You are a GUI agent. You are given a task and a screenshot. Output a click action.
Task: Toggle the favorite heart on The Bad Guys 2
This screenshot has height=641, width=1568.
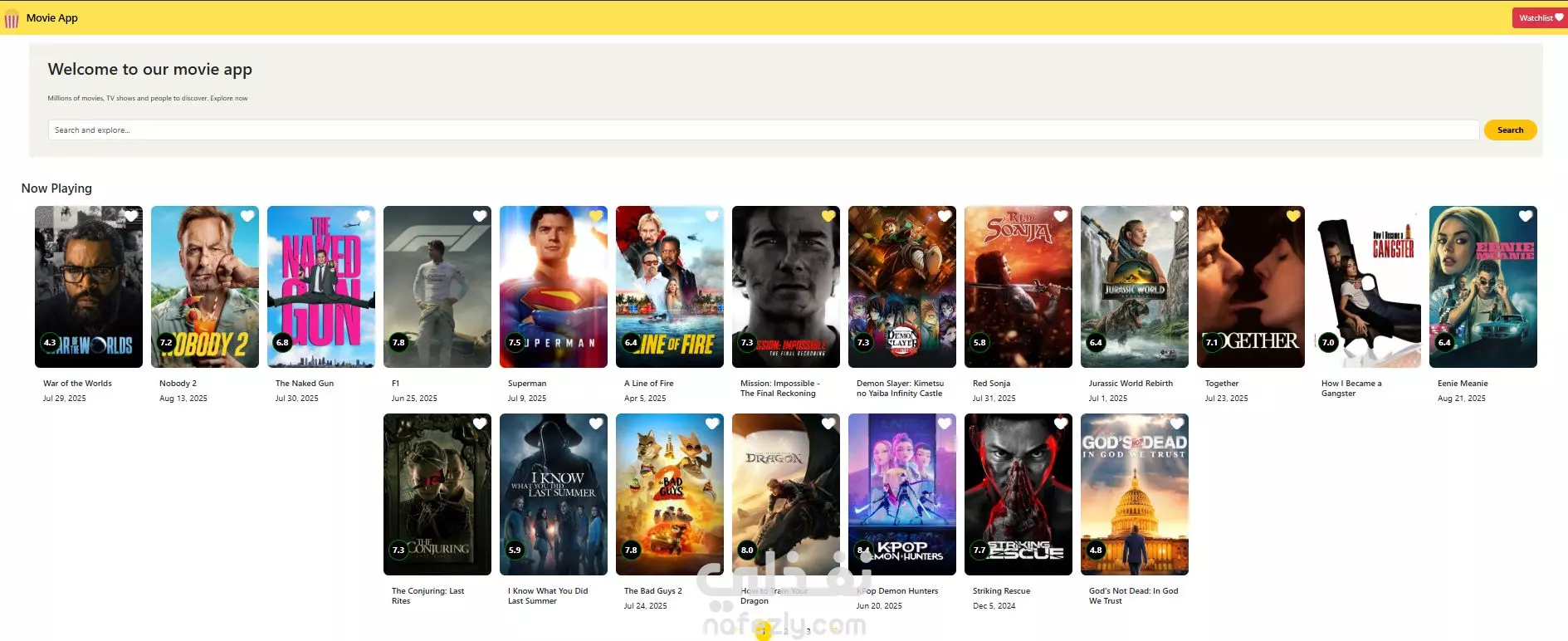tap(712, 423)
